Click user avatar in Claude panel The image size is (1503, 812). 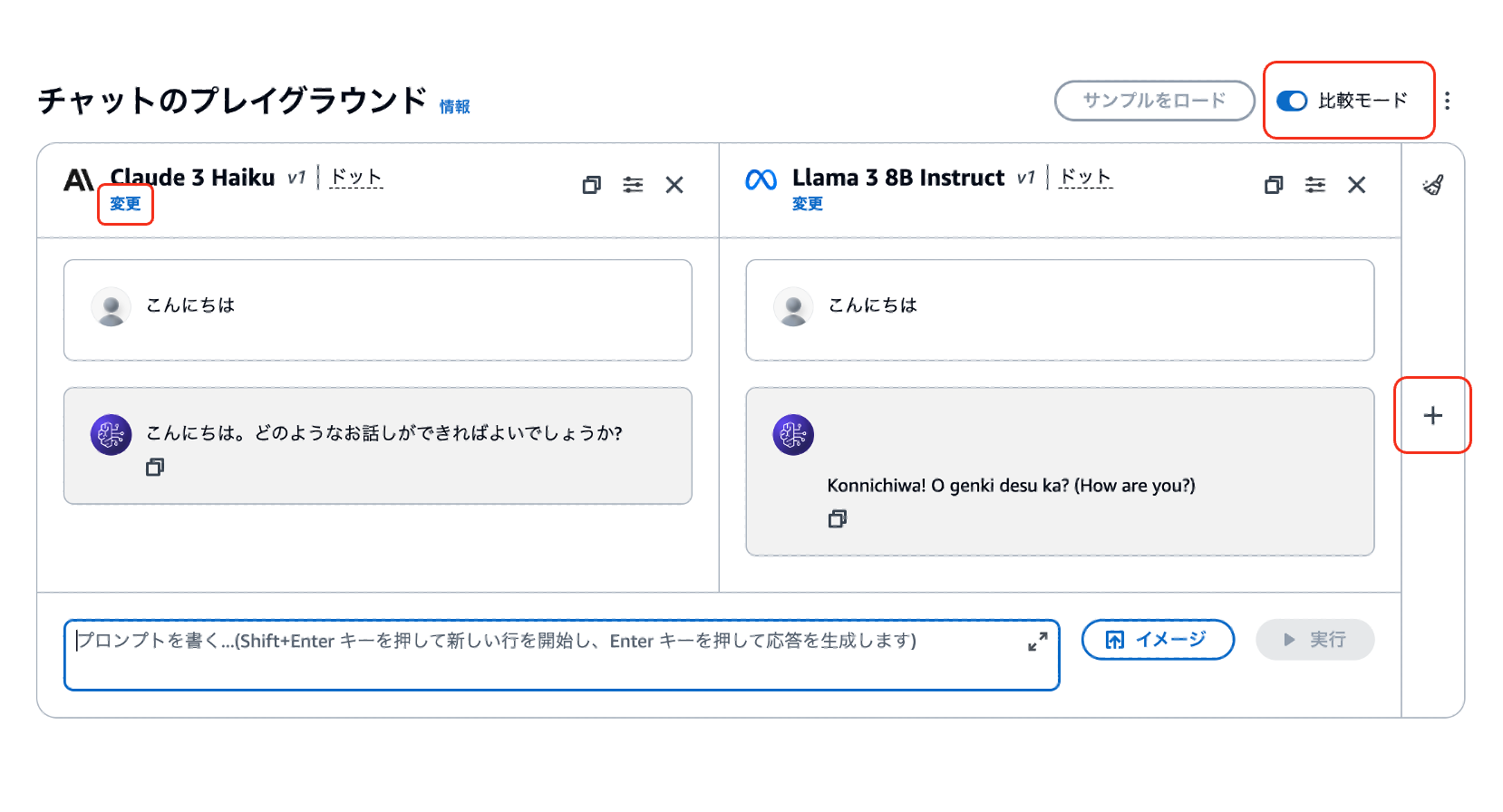(x=112, y=307)
